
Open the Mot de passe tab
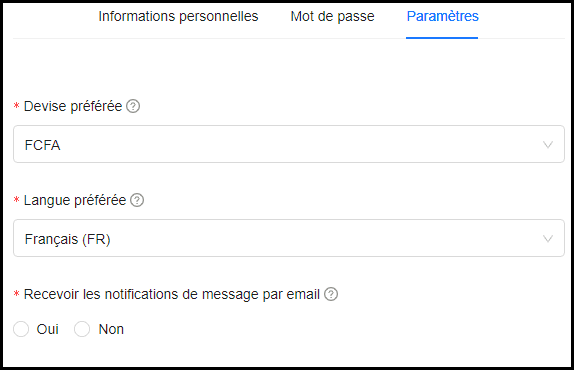point(332,16)
